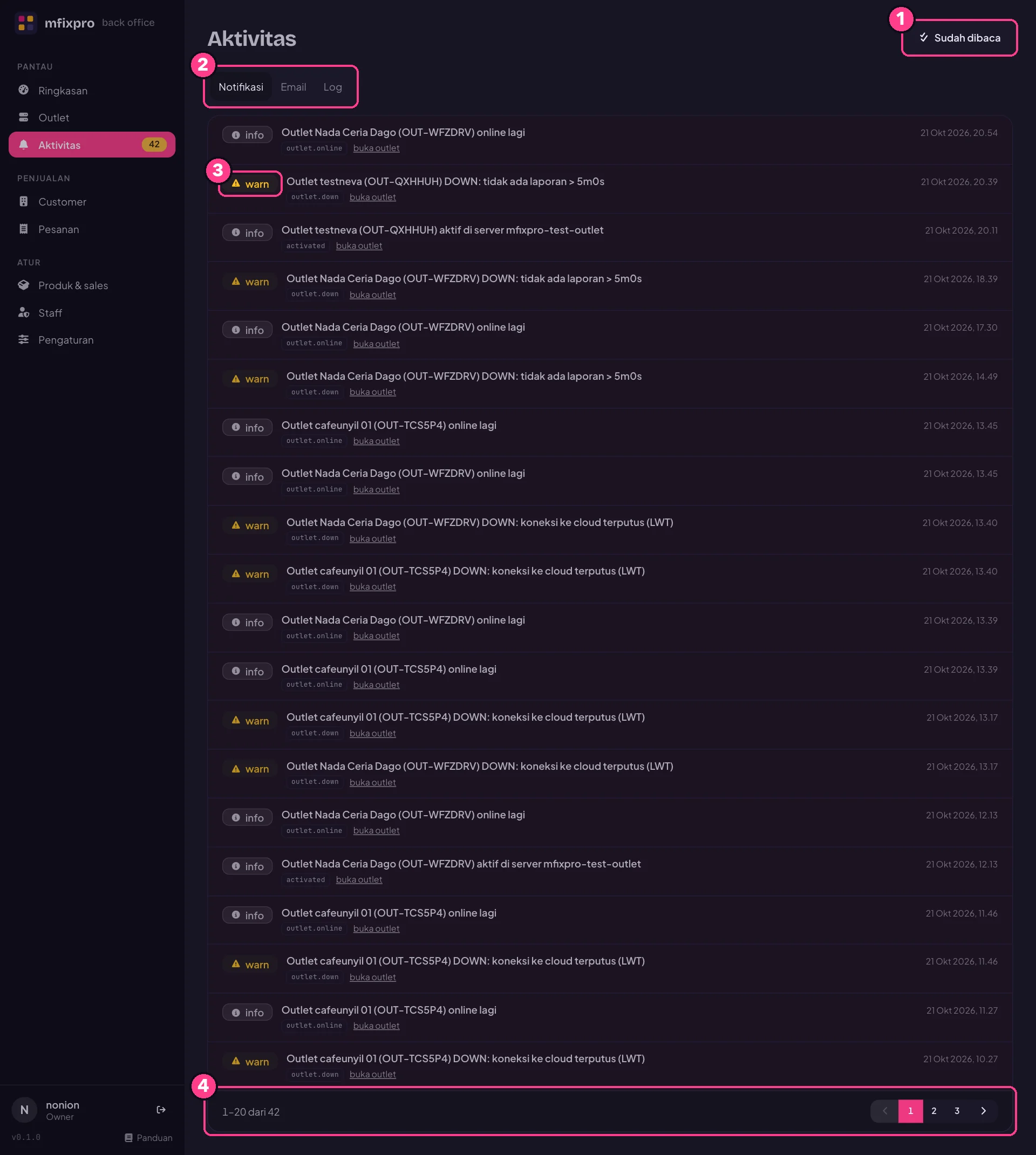Mark all as Sudah dibaca
The height and width of the screenshot is (1155, 1036).
click(x=960, y=38)
